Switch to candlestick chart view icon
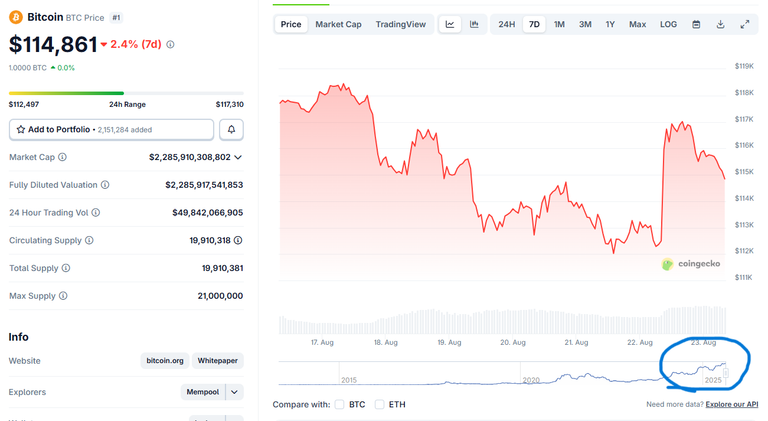Image resolution: width=768 pixels, height=421 pixels. [x=474, y=24]
